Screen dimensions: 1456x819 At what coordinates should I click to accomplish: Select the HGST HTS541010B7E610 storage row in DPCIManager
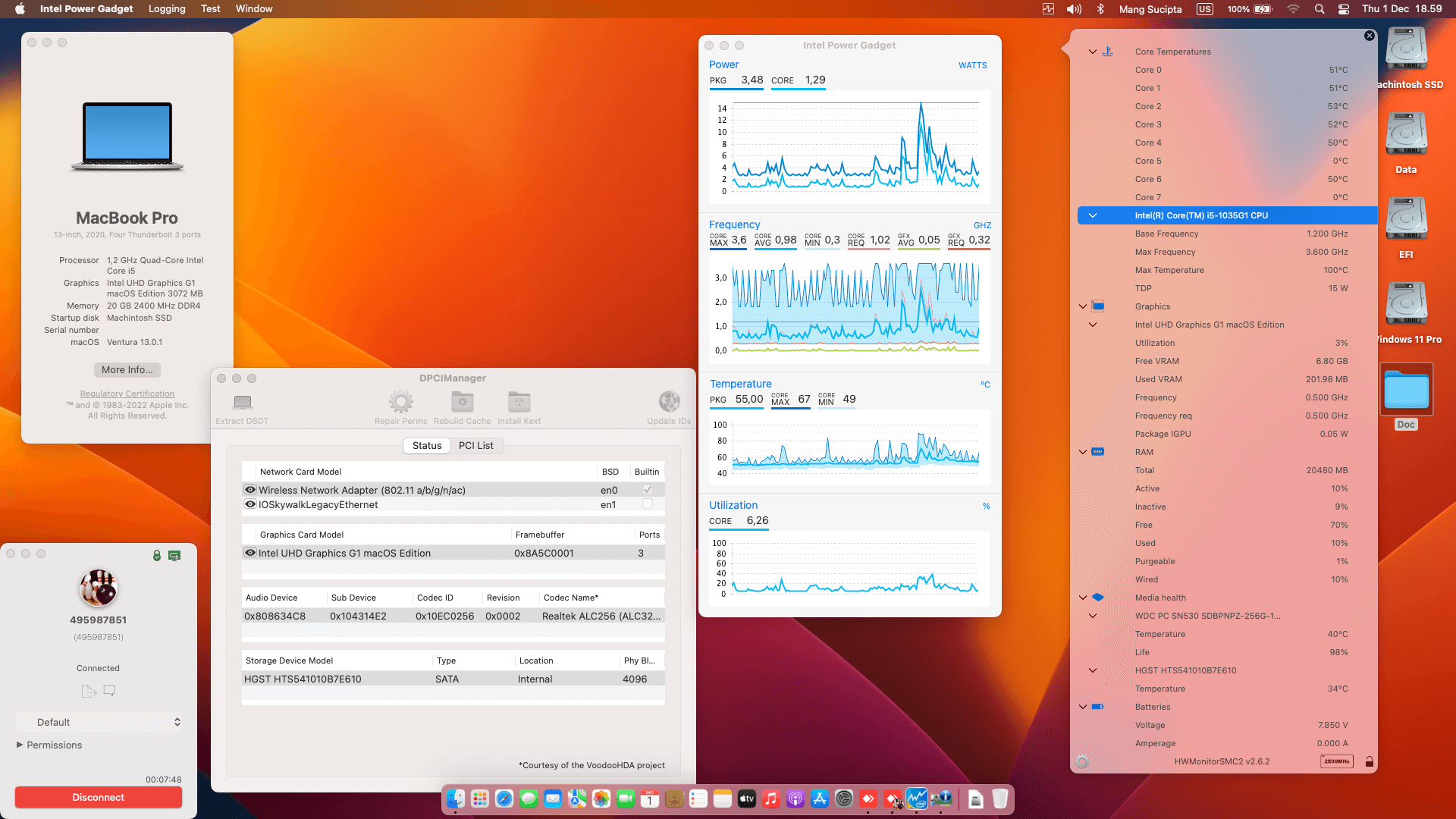(453, 679)
